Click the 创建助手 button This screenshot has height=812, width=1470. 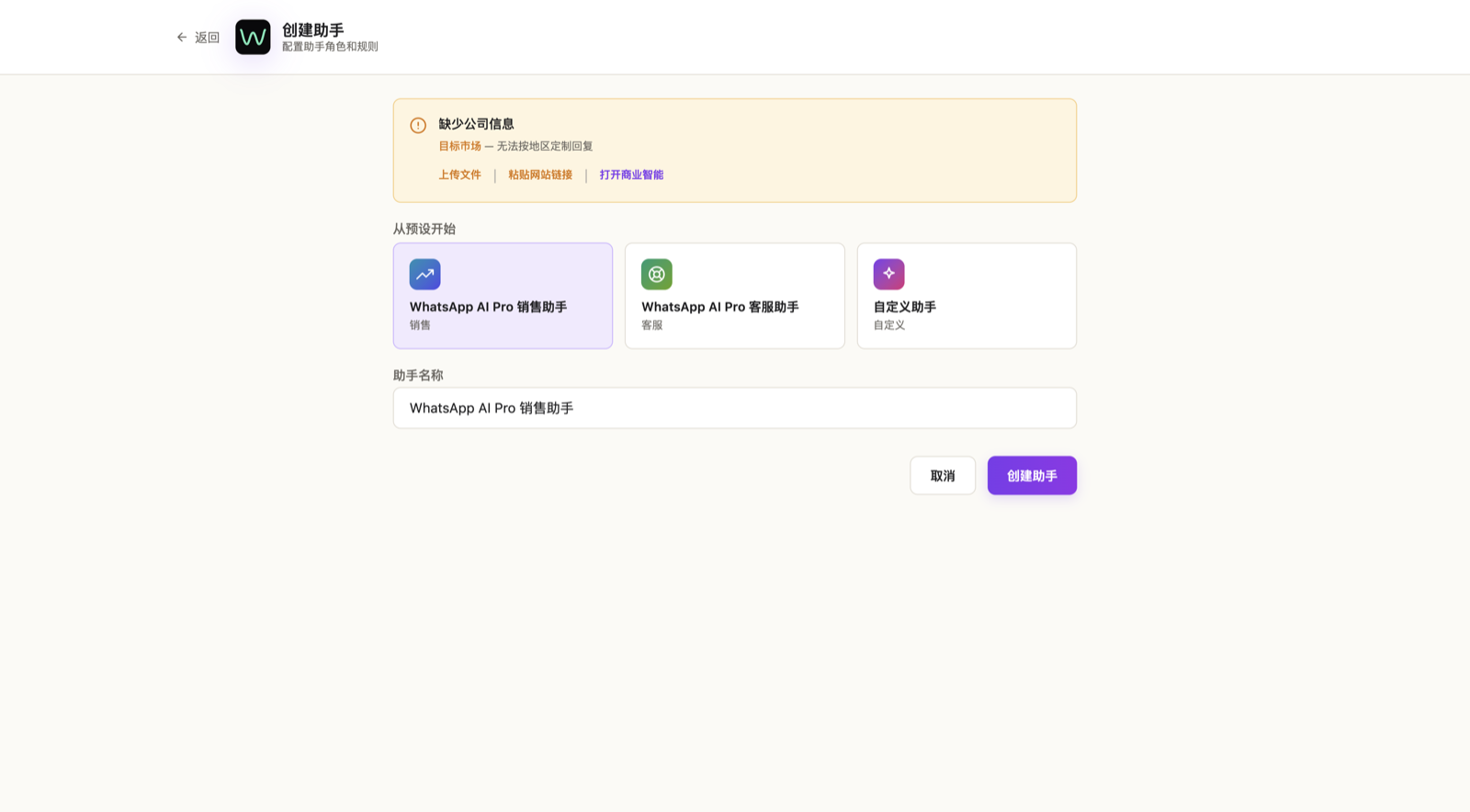(x=1032, y=476)
